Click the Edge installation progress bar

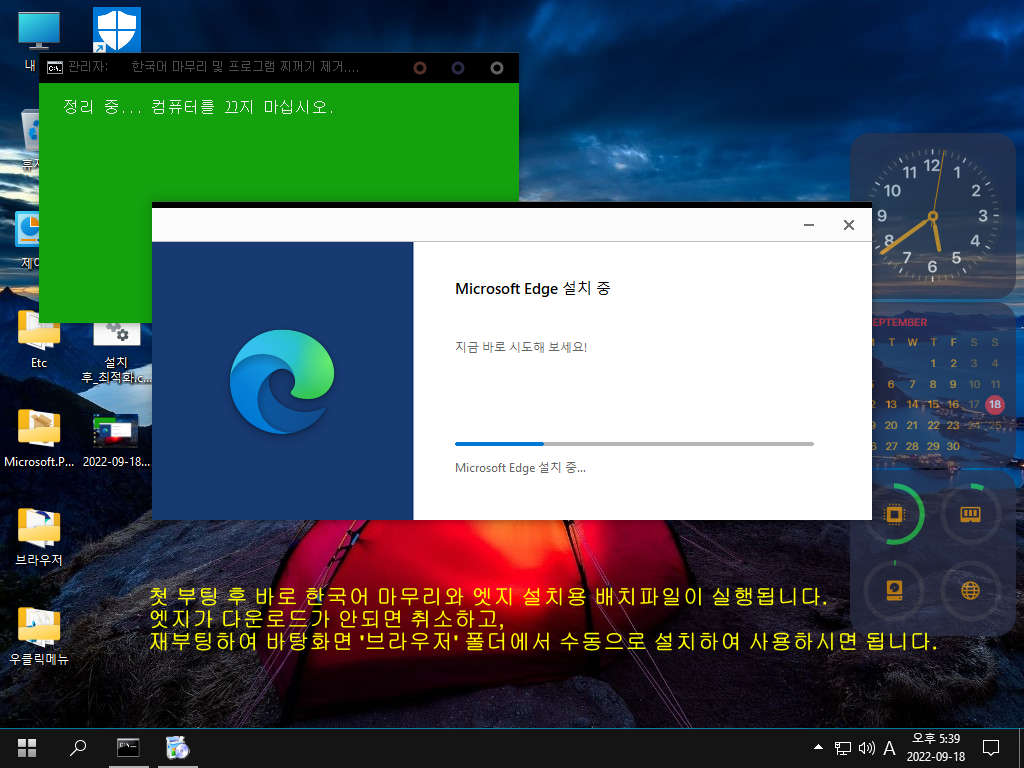point(634,444)
